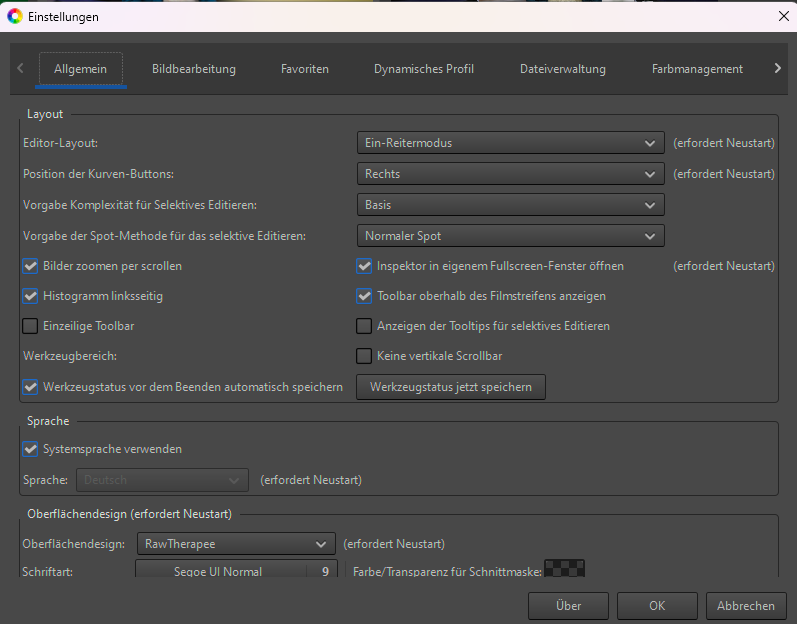Enable 'Einzeilige Toolbar' checkbox
Image resolution: width=797 pixels, height=624 pixels.
point(30,326)
